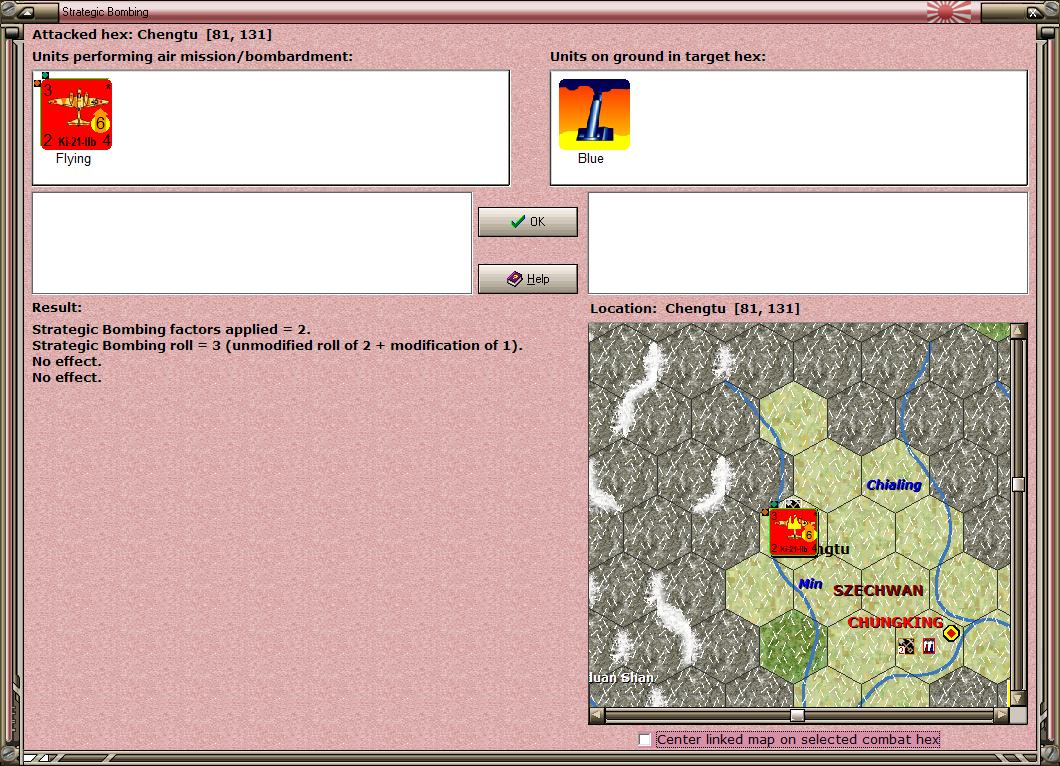
Task: Select the Blue factory target icon
Action: tap(594, 114)
